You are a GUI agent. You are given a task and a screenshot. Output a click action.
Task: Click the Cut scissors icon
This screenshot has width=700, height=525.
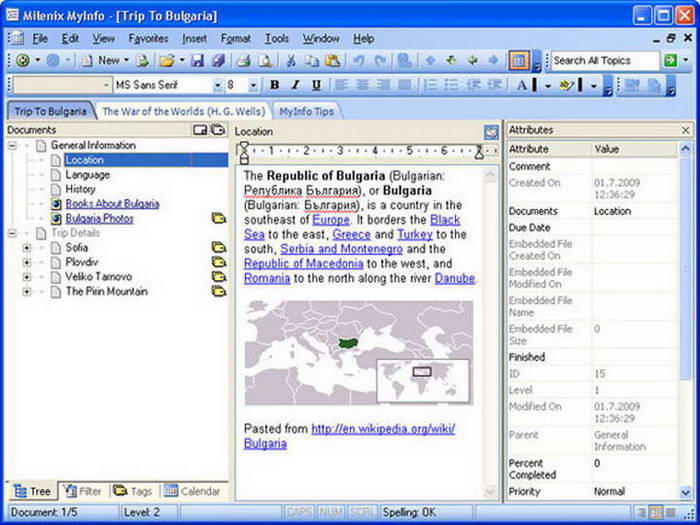(291, 60)
